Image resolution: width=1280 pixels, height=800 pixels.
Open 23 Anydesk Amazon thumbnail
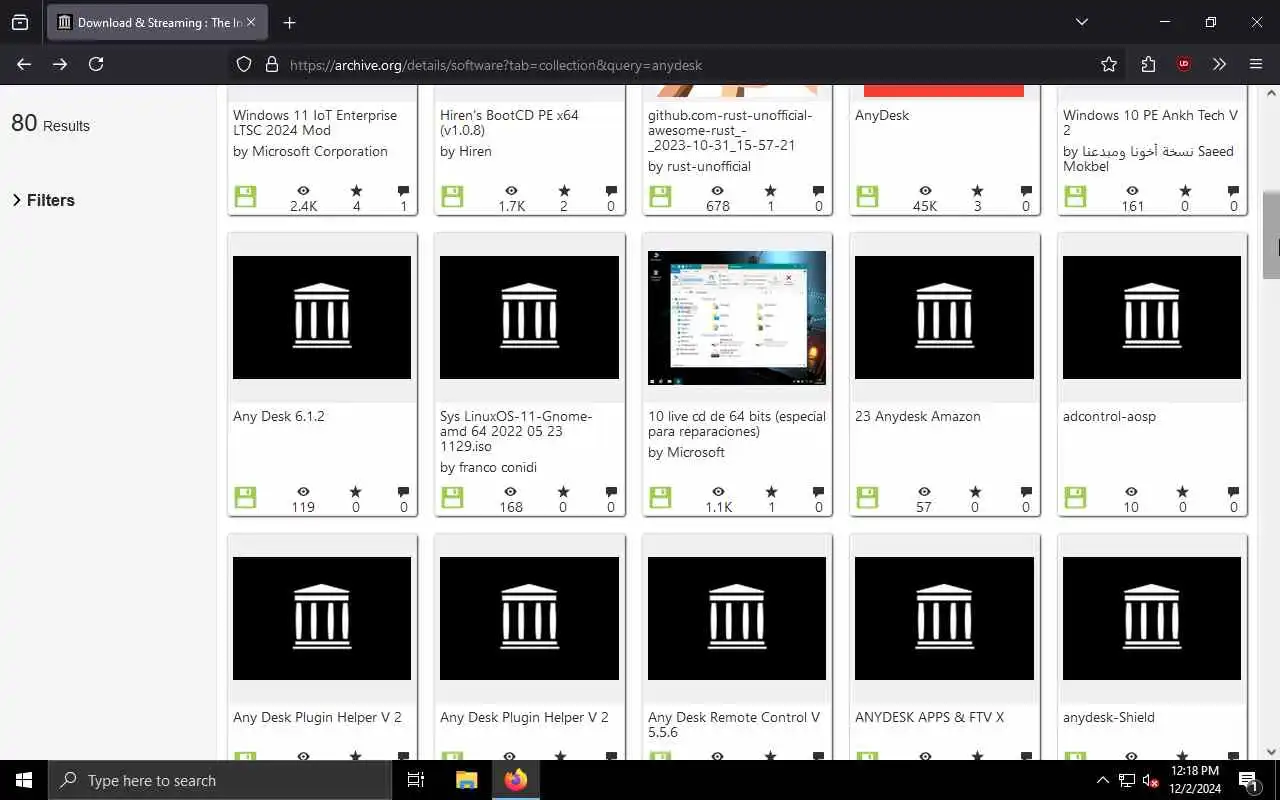[x=944, y=317]
